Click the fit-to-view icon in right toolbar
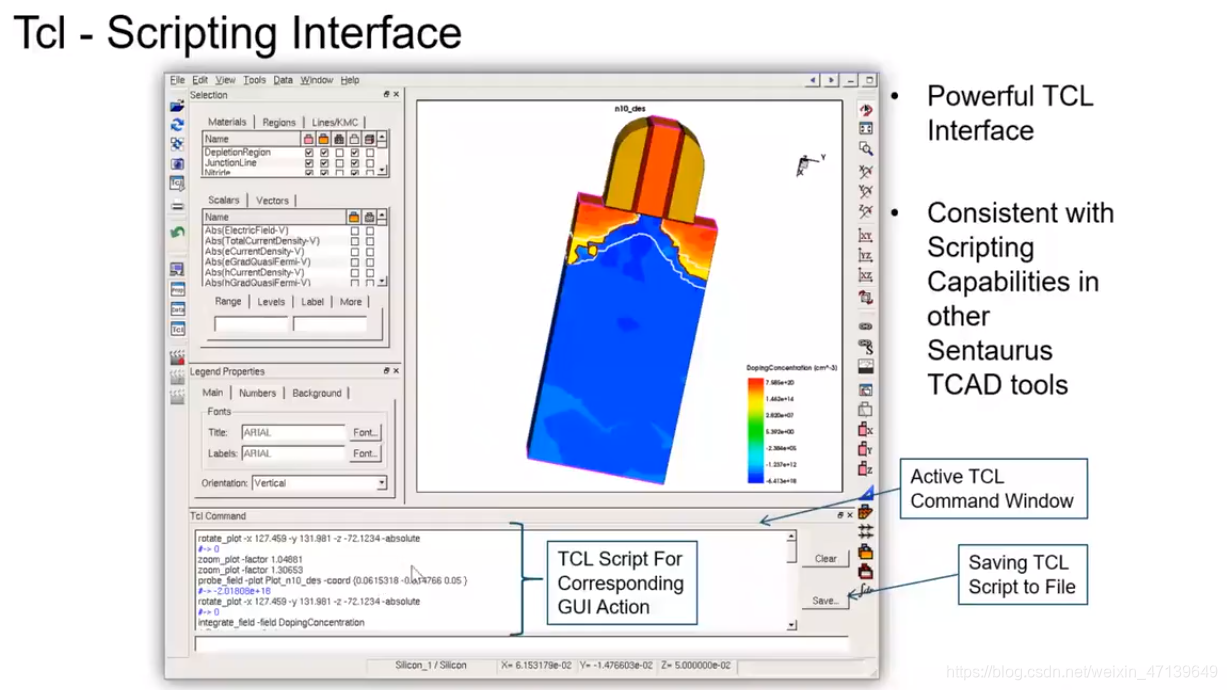 coord(866,129)
